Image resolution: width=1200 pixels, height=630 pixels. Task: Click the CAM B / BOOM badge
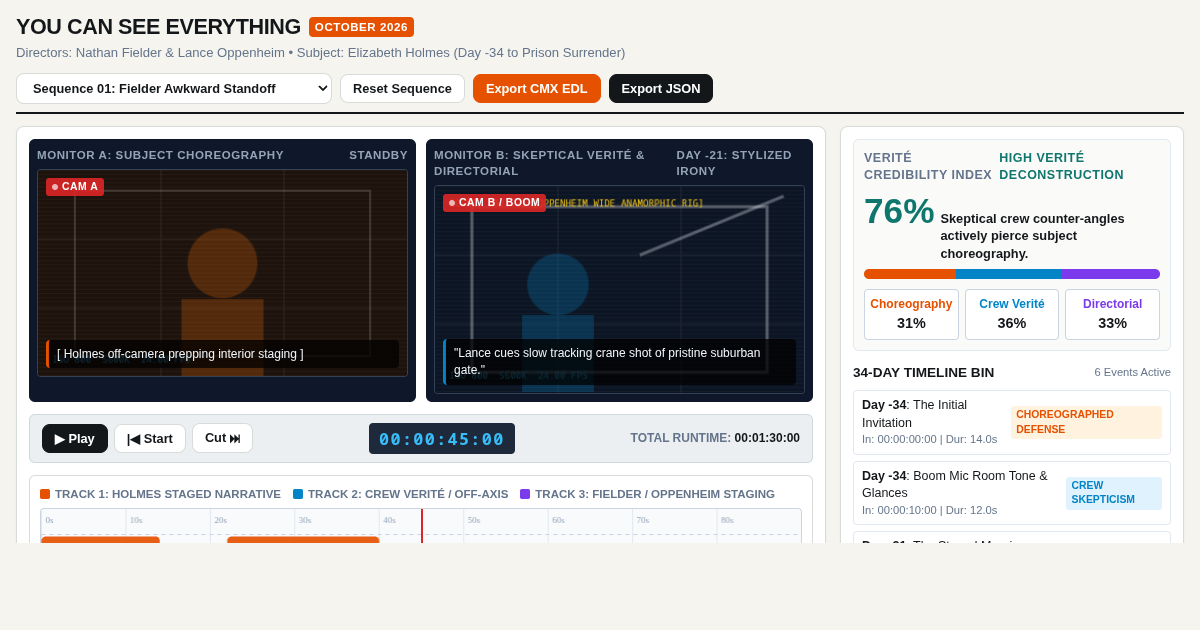point(494,203)
